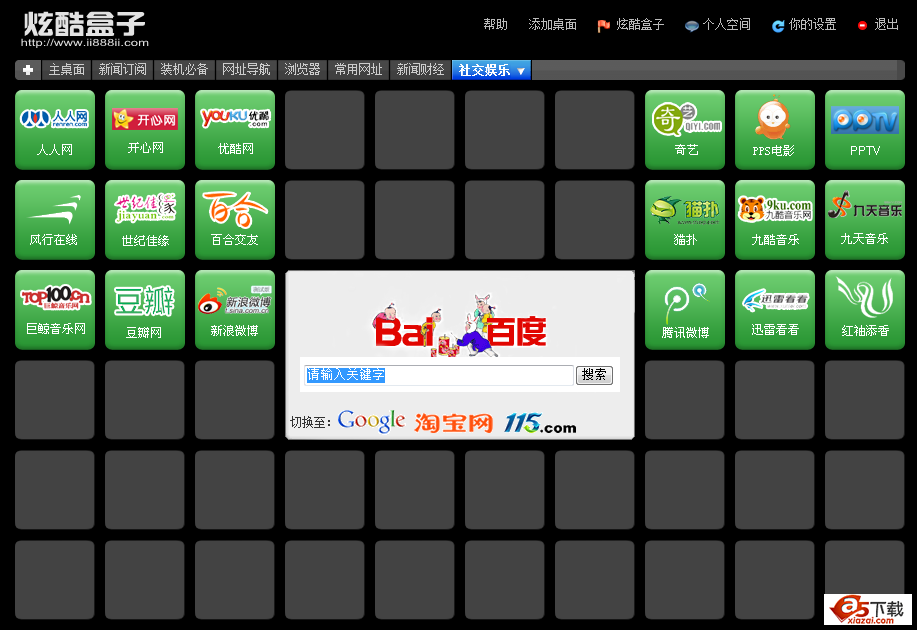The height and width of the screenshot is (630, 917).
Task: Click the 请输入关键字 search field
Action: coord(439,375)
